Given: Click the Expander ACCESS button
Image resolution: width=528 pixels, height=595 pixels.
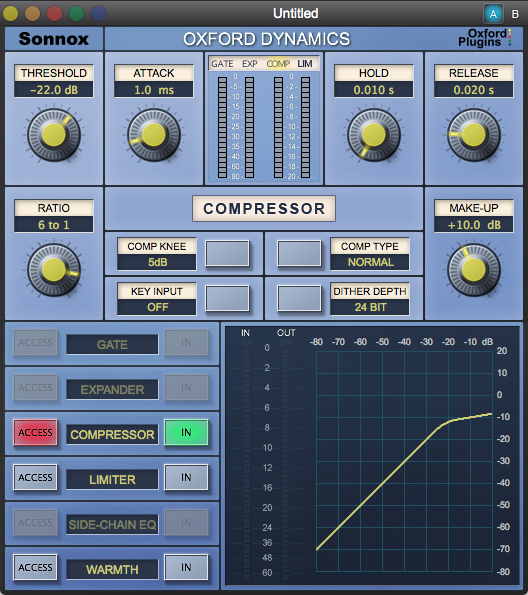Looking at the screenshot, I should click(35, 387).
